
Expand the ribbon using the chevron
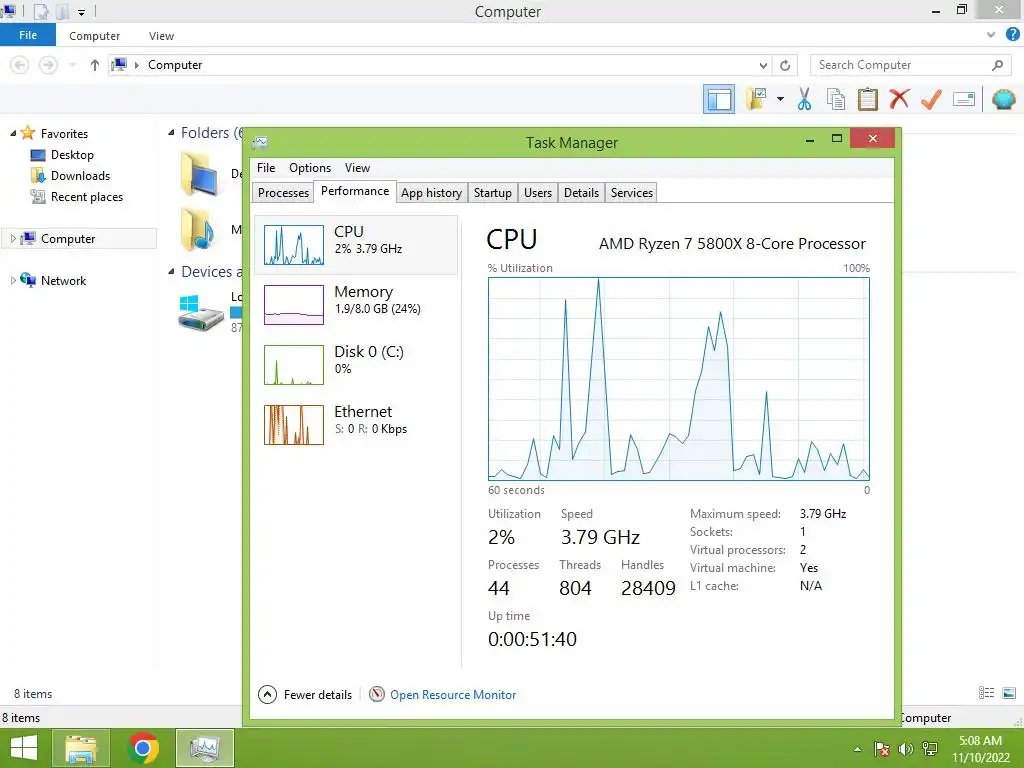[x=991, y=35]
